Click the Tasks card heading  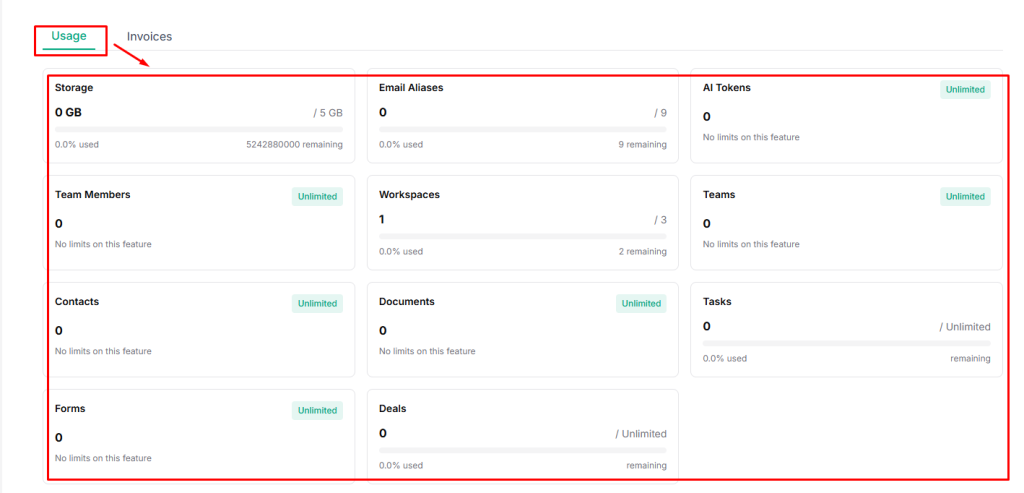[x=717, y=302]
